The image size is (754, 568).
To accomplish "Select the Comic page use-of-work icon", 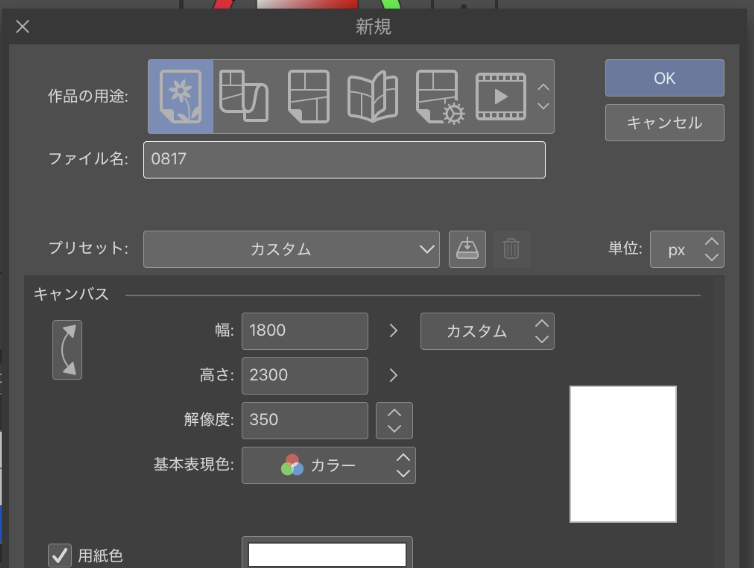I will coord(309,96).
